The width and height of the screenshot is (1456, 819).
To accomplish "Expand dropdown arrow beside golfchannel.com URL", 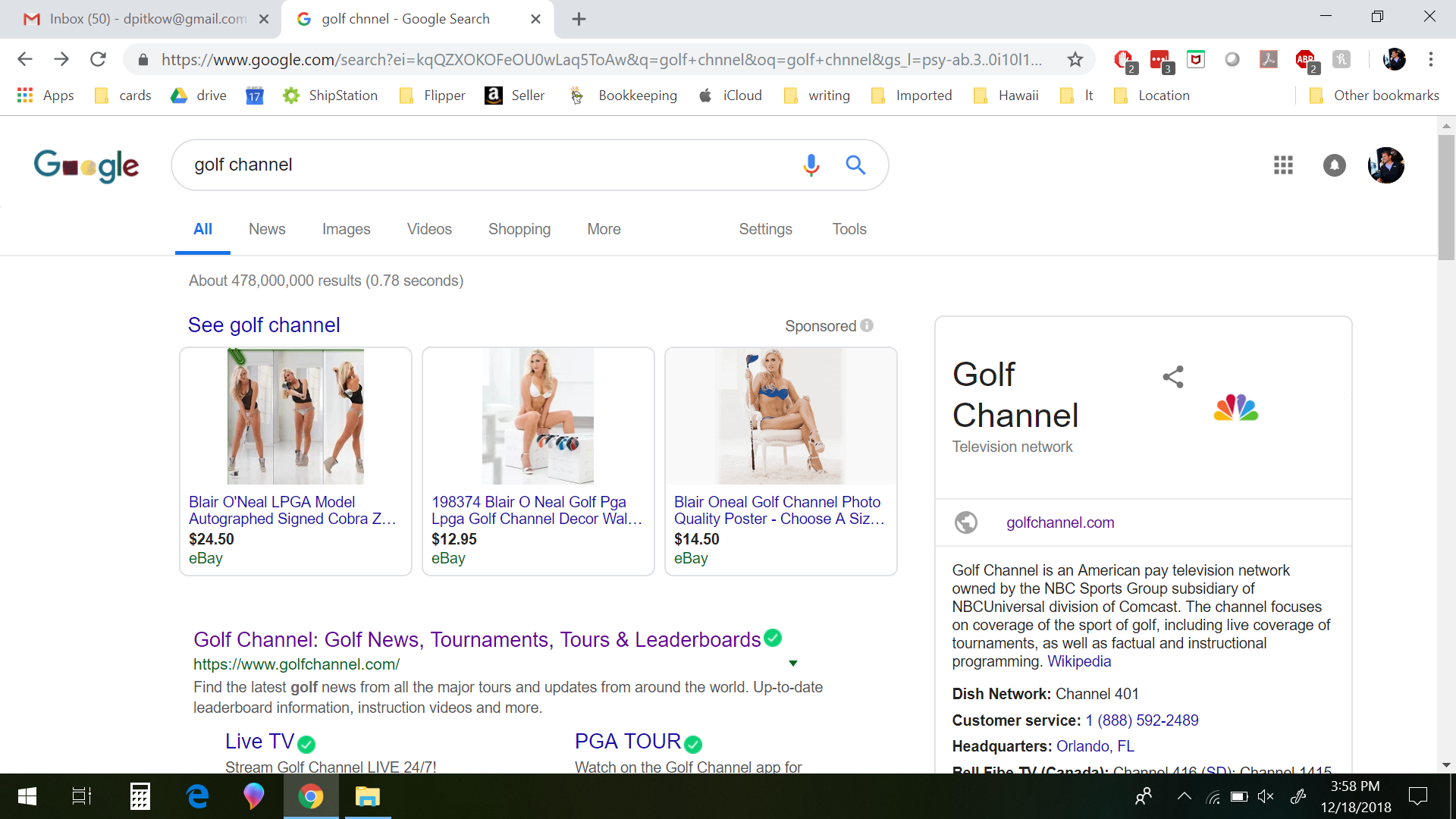I will coord(792,664).
